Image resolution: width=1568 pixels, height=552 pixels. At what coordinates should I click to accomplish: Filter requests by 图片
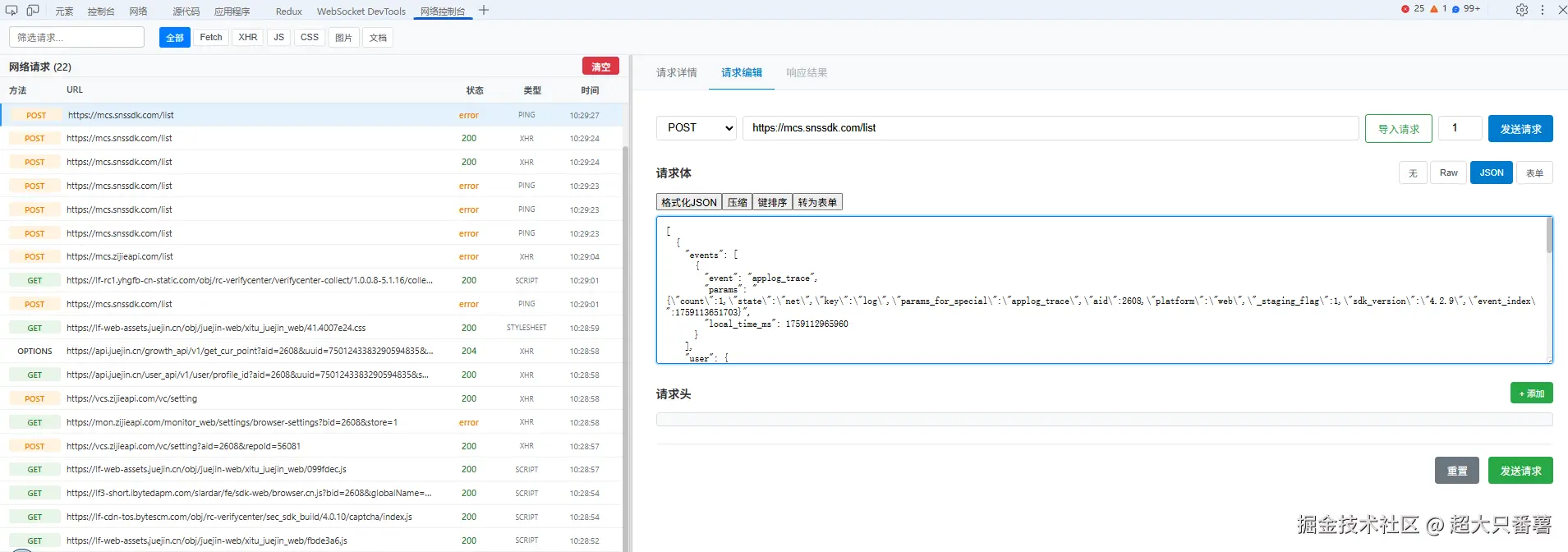click(x=344, y=37)
